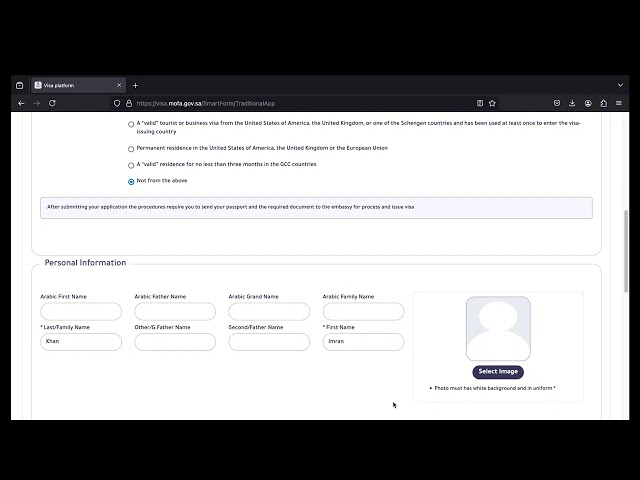640x480 pixels.
Task: Click the profile photo placeholder thumbnail
Action: (498, 329)
